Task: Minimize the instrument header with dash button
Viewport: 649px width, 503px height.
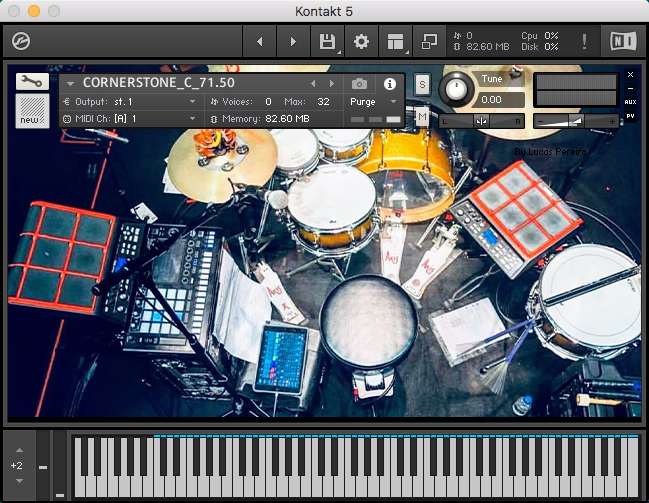Action: 630,88
